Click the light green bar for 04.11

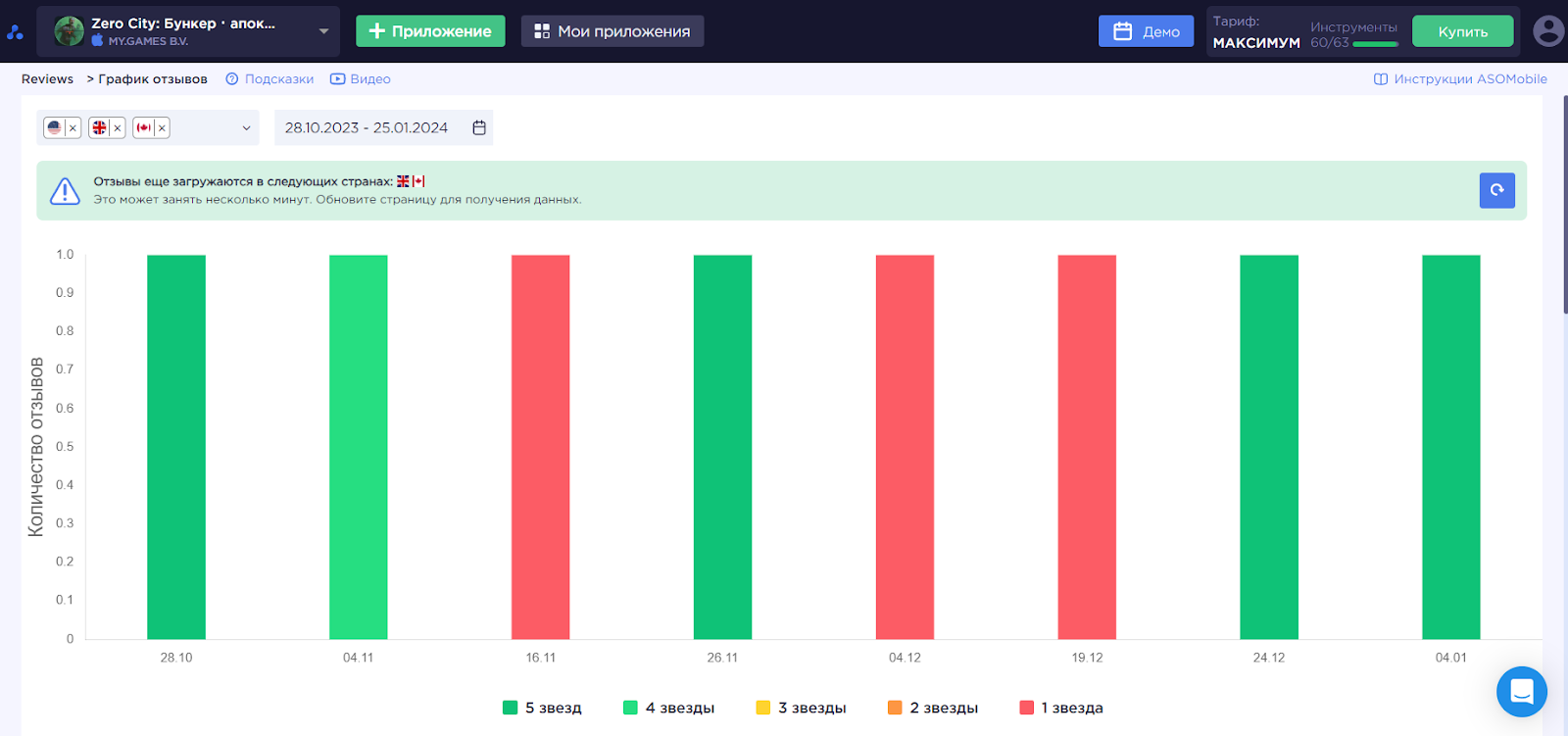click(x=359, y=447)
